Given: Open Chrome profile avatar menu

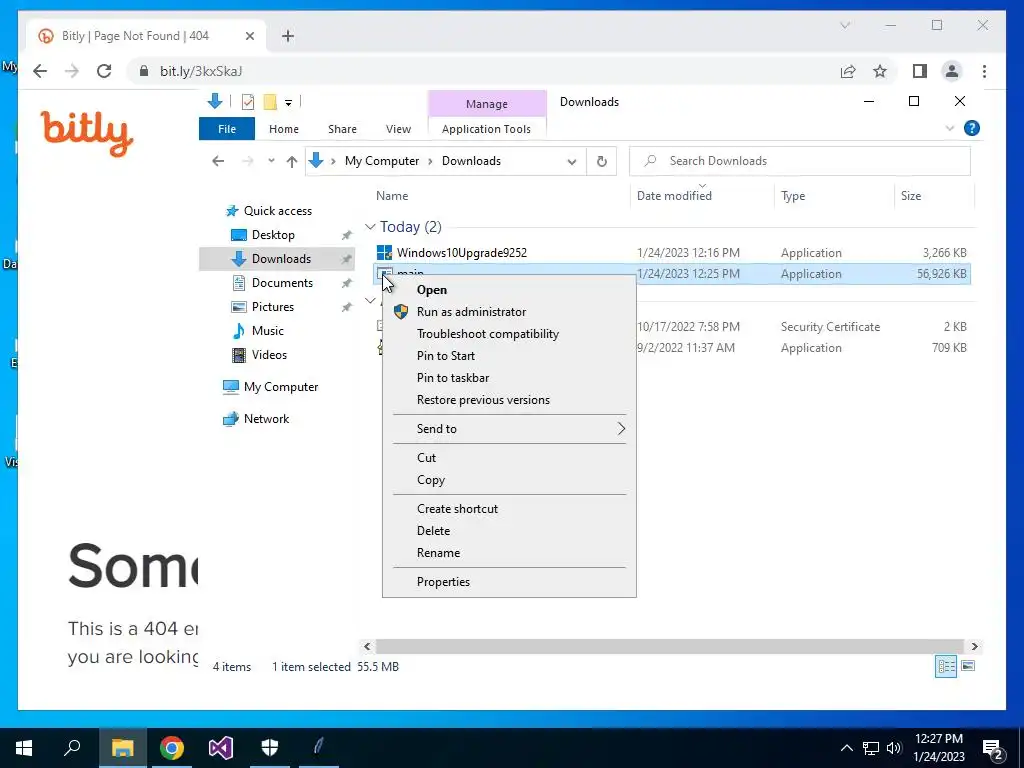Looking at the screenshot, I should pyautogui.click(x=952, y=71).
